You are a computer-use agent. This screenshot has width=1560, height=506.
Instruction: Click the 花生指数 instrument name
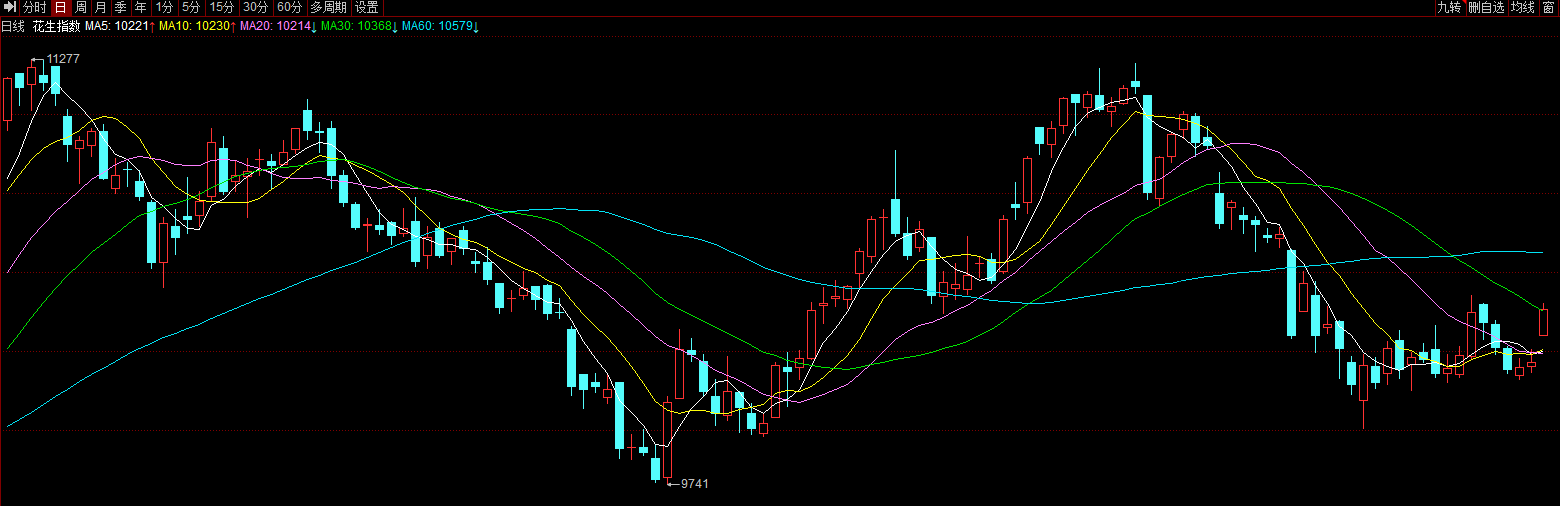(x=56, y=26)
